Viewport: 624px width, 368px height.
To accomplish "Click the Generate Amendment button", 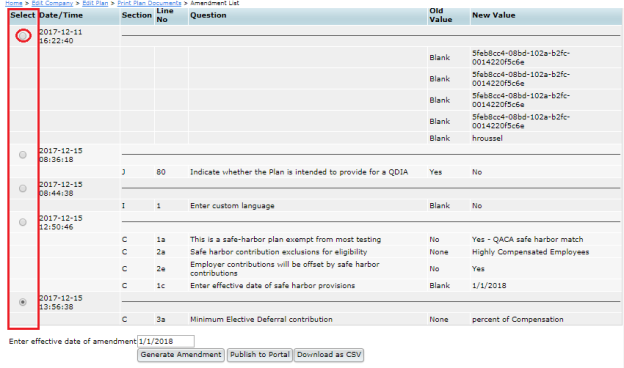I will pyautogui.click(x=181, y=355).
